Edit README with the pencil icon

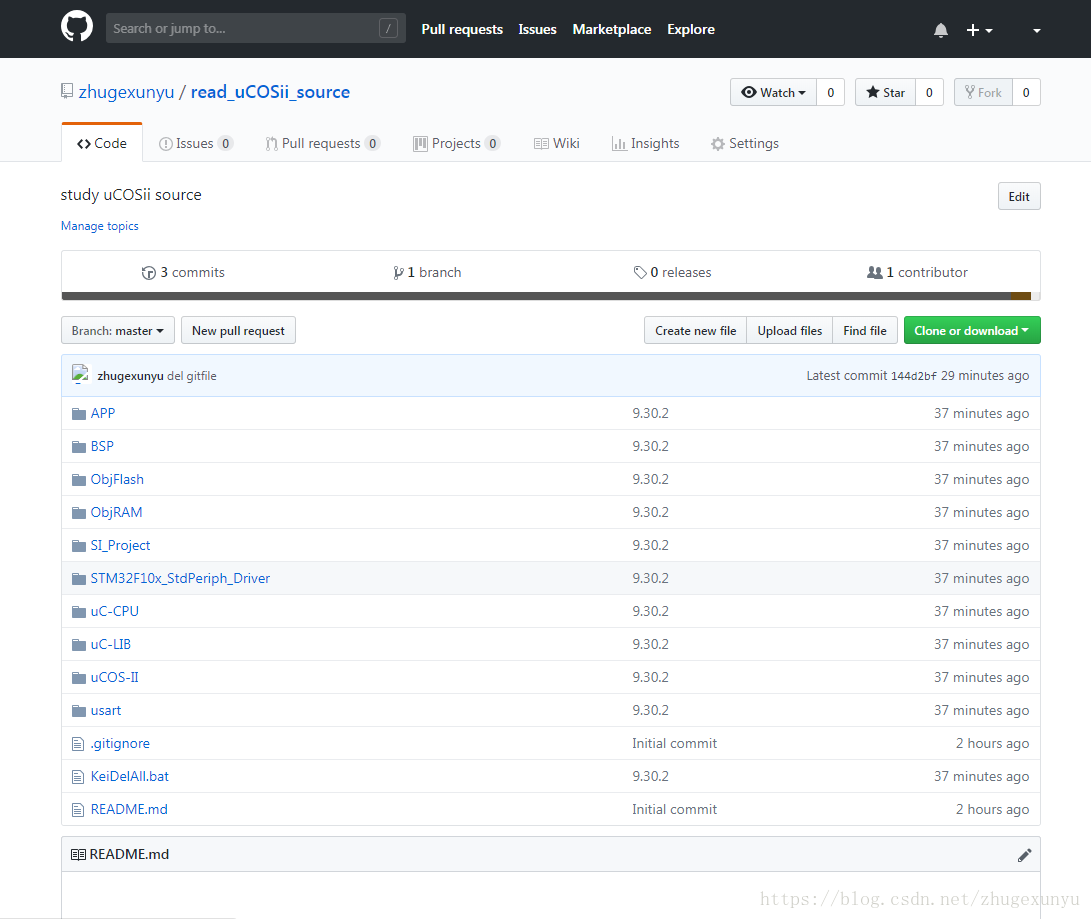tap(1024, 855)
